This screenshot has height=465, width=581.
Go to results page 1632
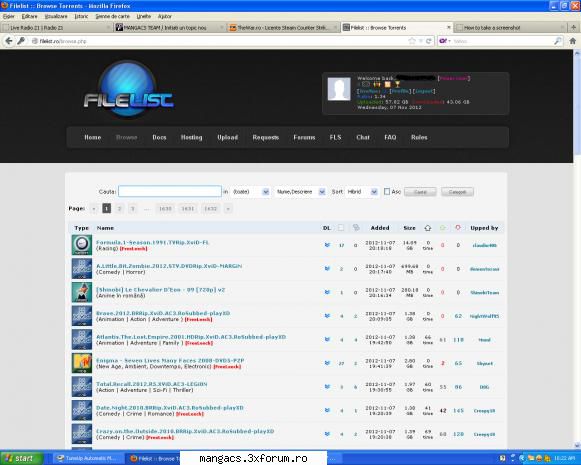[x=210, y=209]
